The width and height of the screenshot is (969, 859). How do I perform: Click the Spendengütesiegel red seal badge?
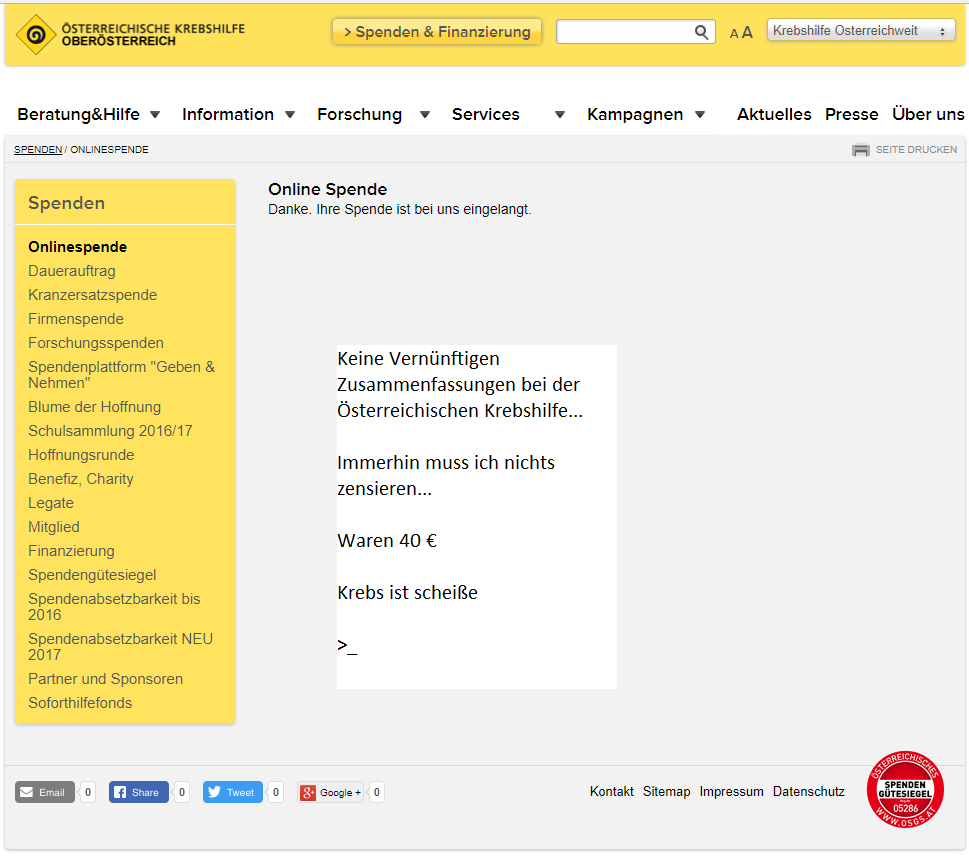point(905,789)
